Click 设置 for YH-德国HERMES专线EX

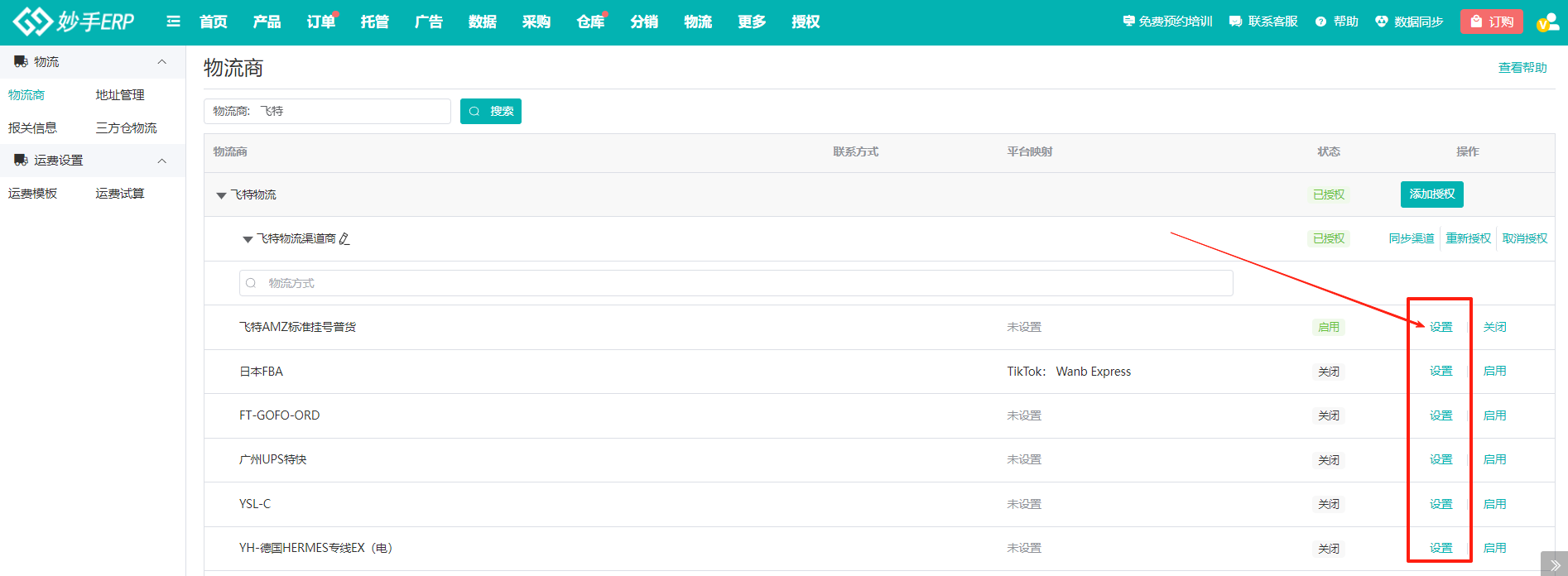tap(1441, 548)
